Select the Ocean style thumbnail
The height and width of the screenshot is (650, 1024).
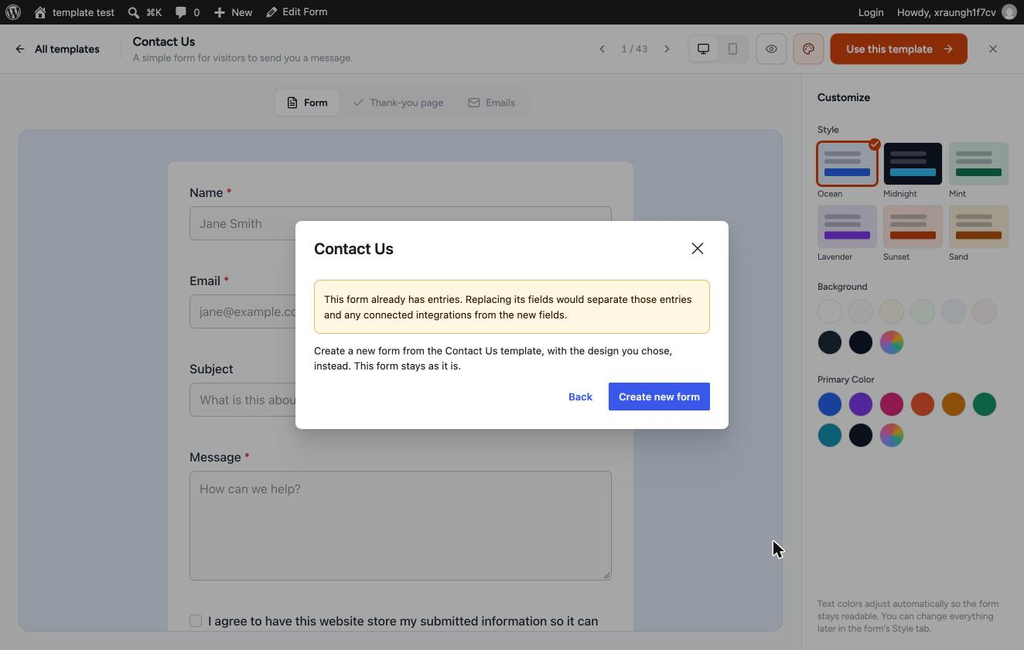[x=847, y=163]
